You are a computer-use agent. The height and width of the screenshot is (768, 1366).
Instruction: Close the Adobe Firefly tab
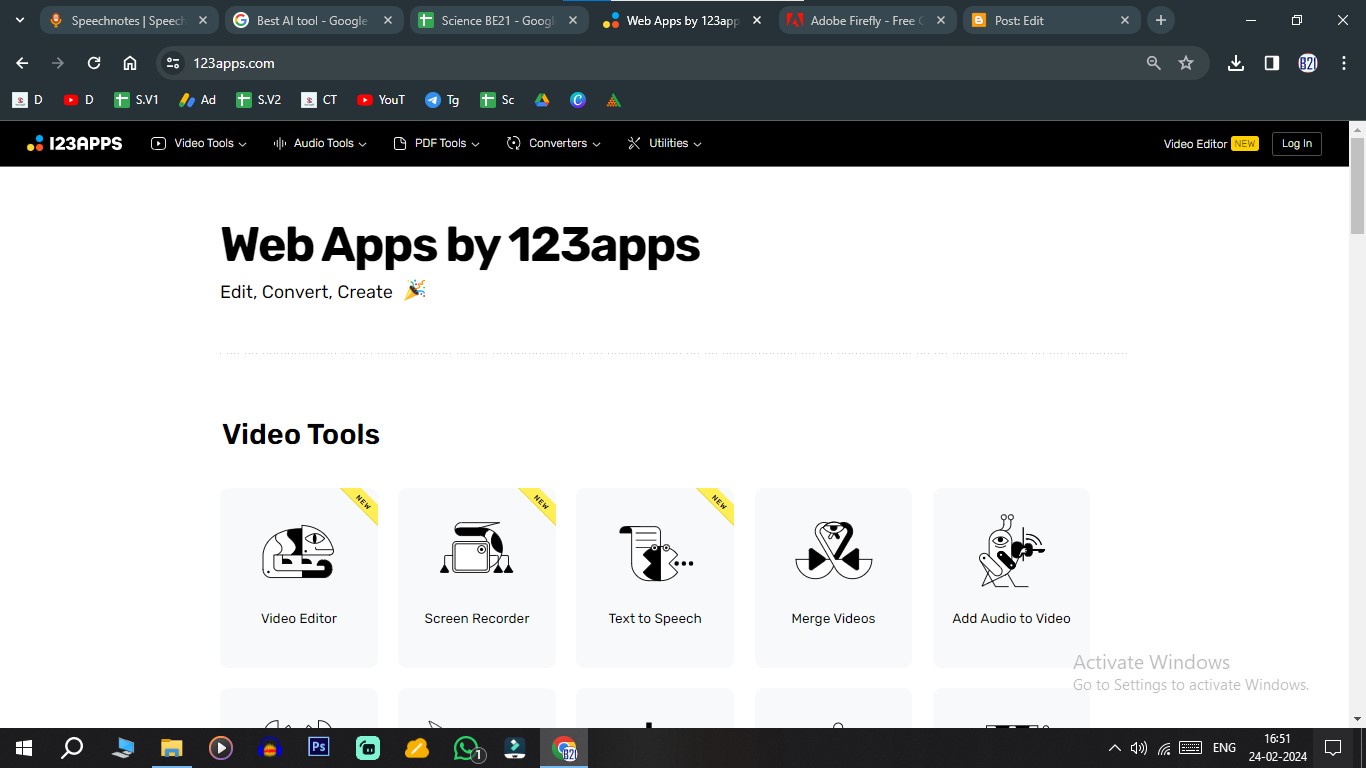coord(940,20)
